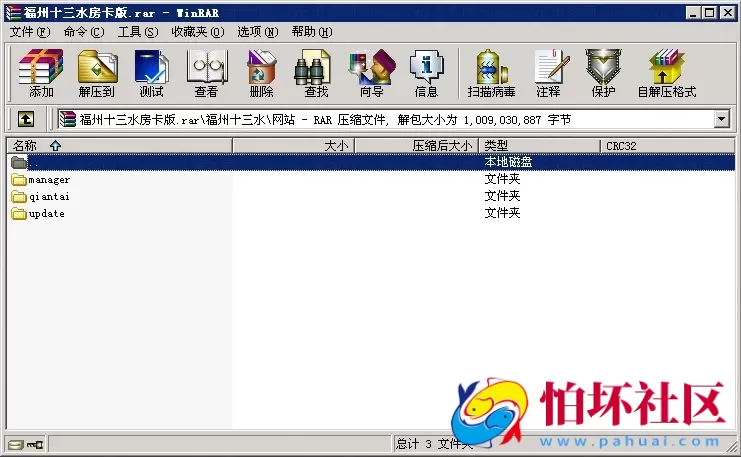Click WinRAR title bar application icon
The height and width of the screenshot is (457, 741).
tap(13, 13)
